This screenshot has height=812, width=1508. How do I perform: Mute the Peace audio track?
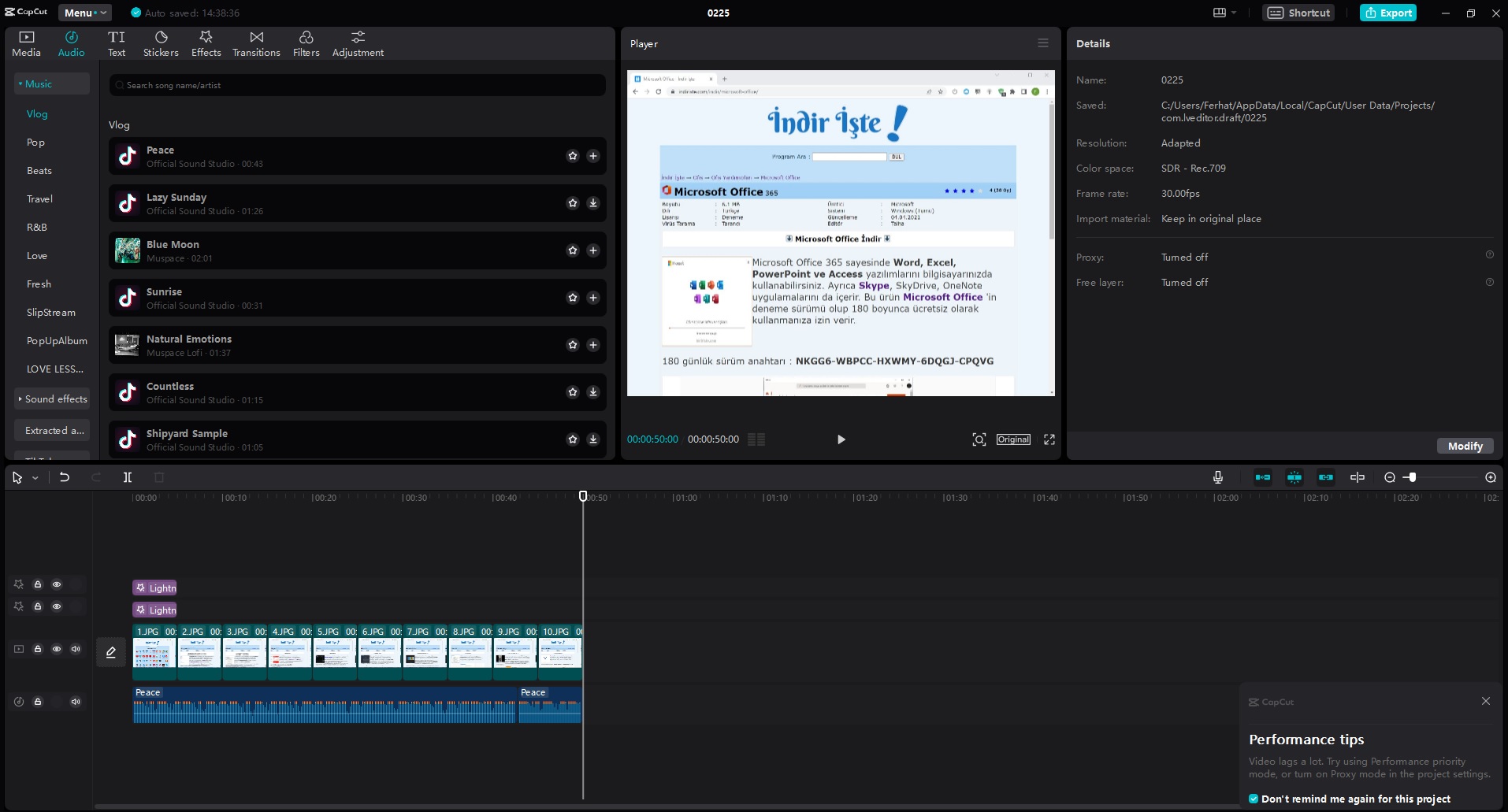[x=76, y=702]
